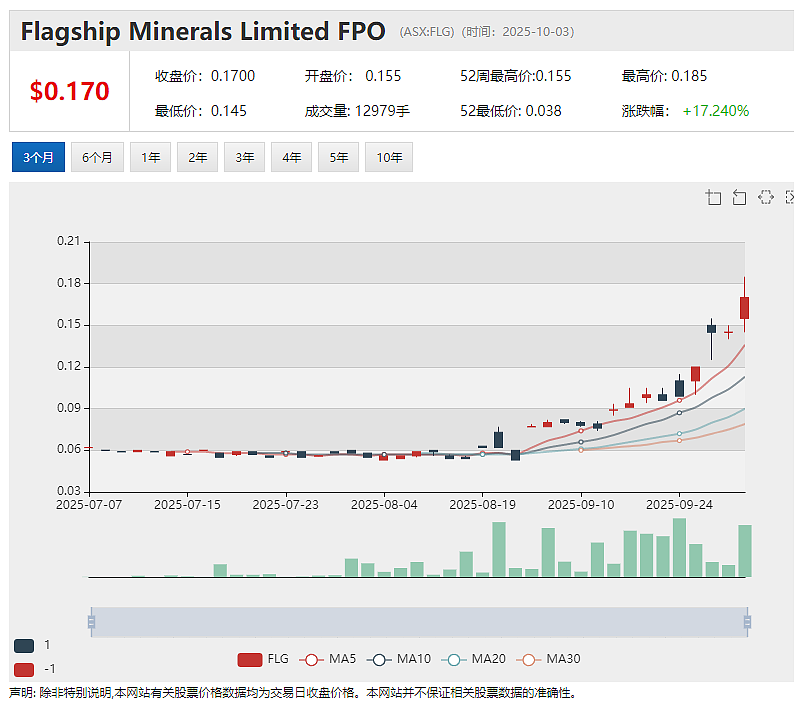This screenshot has width=807, height=713.
Task: Switch to the 6个月 time range
Action: (97, 157)
